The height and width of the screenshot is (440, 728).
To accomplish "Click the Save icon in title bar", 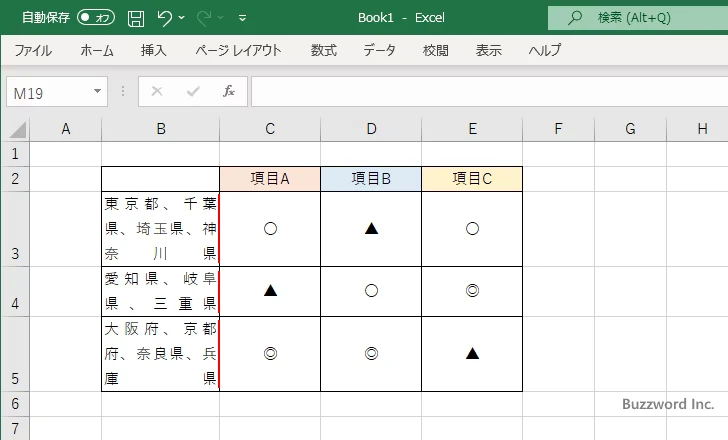I will coord(136,18).
